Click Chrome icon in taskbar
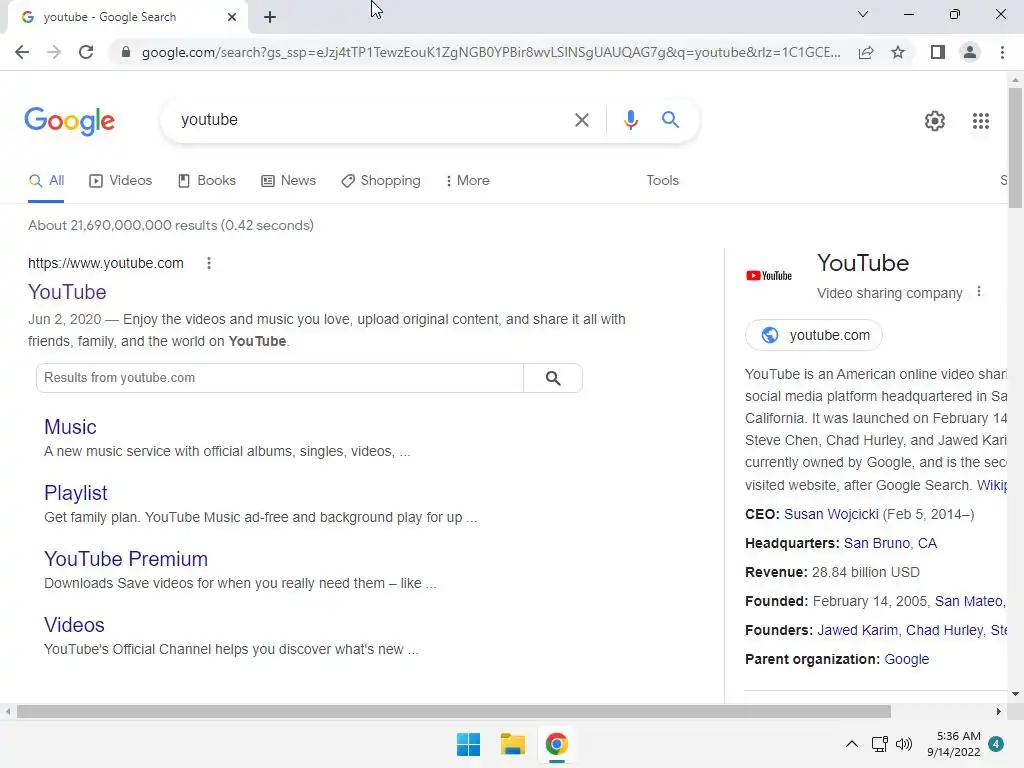 point(556,744)
